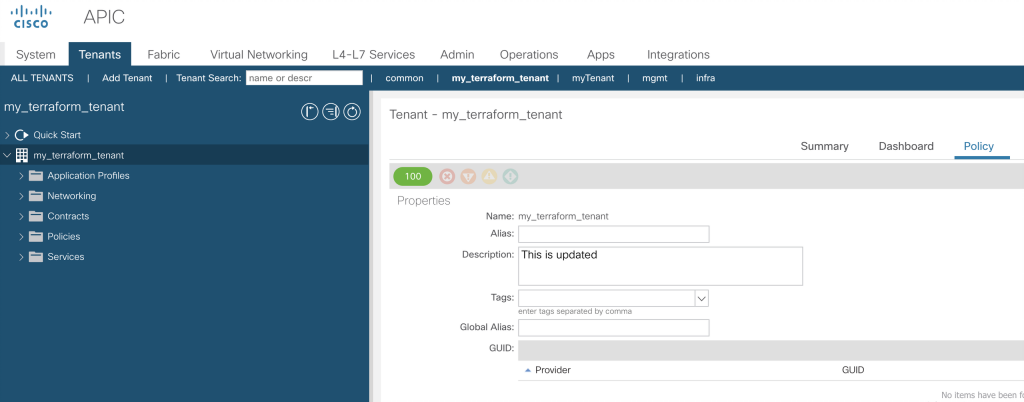Click the yellow minor faults warning icon
1024x402 pixels.
pyautogui.click(x=489, y=176)
